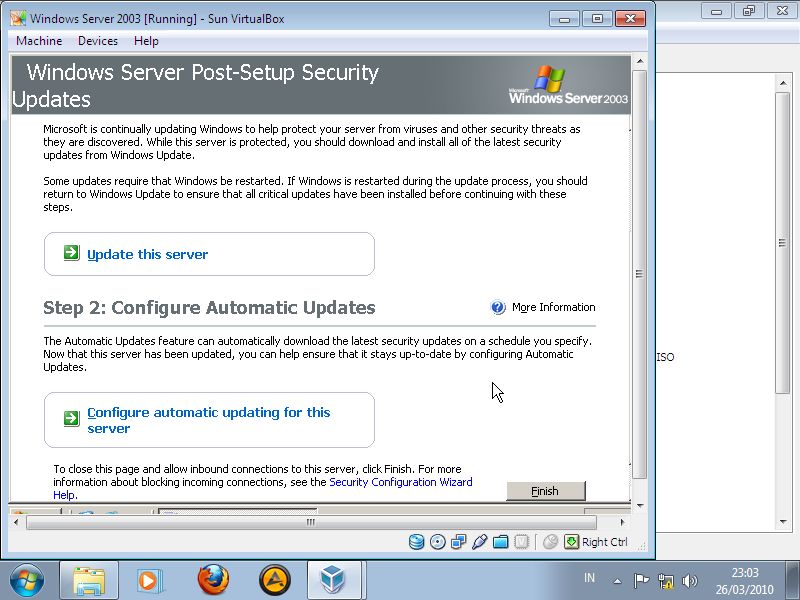The width and height of the screenshot is (800, 600).
Task: Open the volume speaker tray icon
Action: 689,581
